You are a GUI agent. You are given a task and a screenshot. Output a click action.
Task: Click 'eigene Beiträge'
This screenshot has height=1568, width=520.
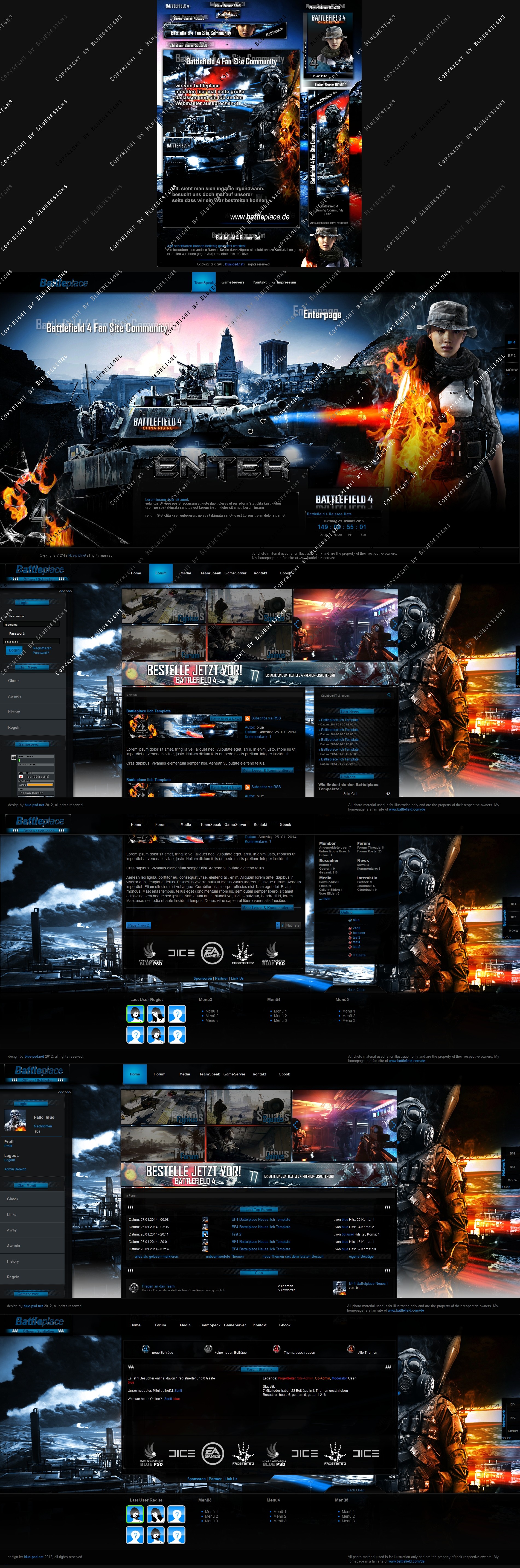click(361, 1256)
